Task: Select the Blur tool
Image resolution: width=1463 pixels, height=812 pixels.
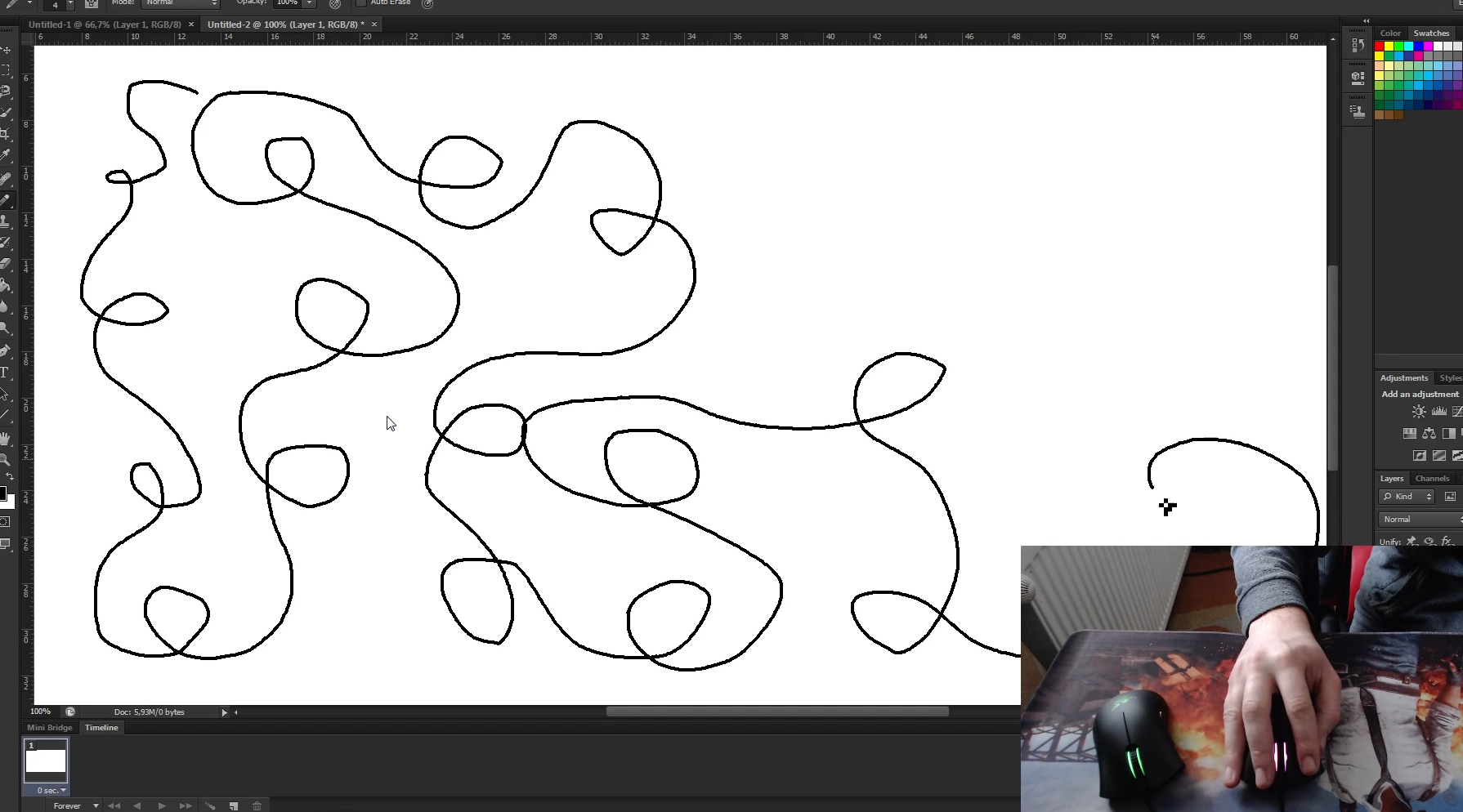Action: (x=6, y=306)
